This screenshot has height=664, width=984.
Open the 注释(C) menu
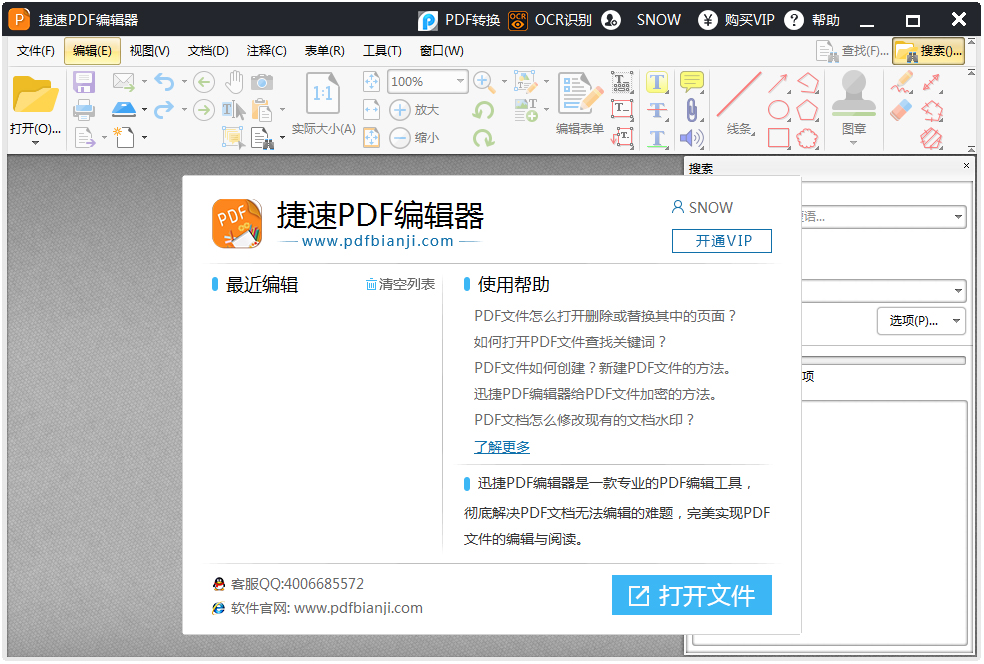coord(267,51)
